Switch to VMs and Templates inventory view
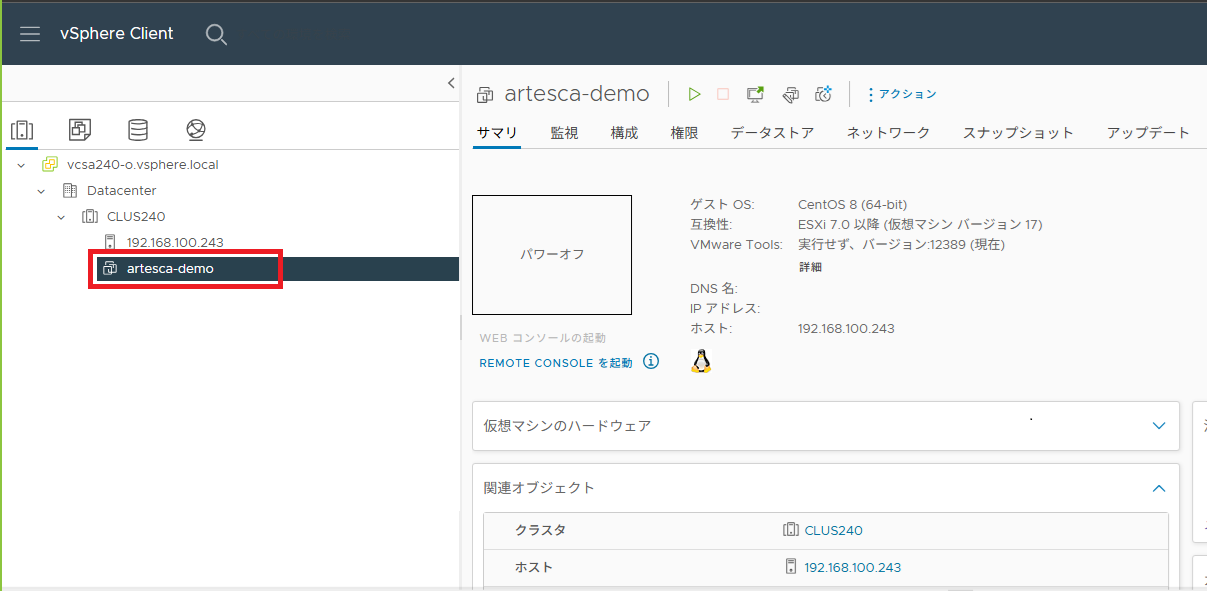Image resolution: width=1207 pixels, height=591 pixels. click(x=80, y=130)
